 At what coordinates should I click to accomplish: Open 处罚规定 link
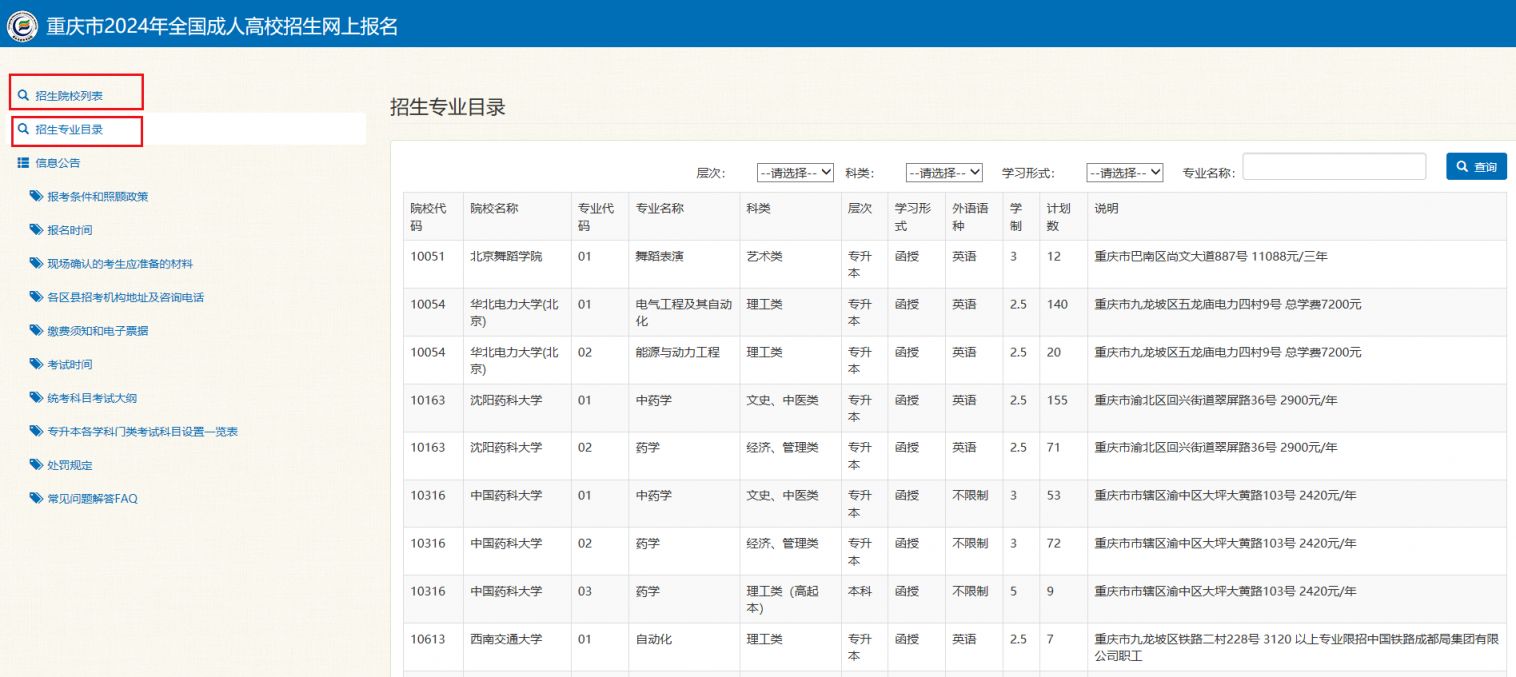click(70, 465)
